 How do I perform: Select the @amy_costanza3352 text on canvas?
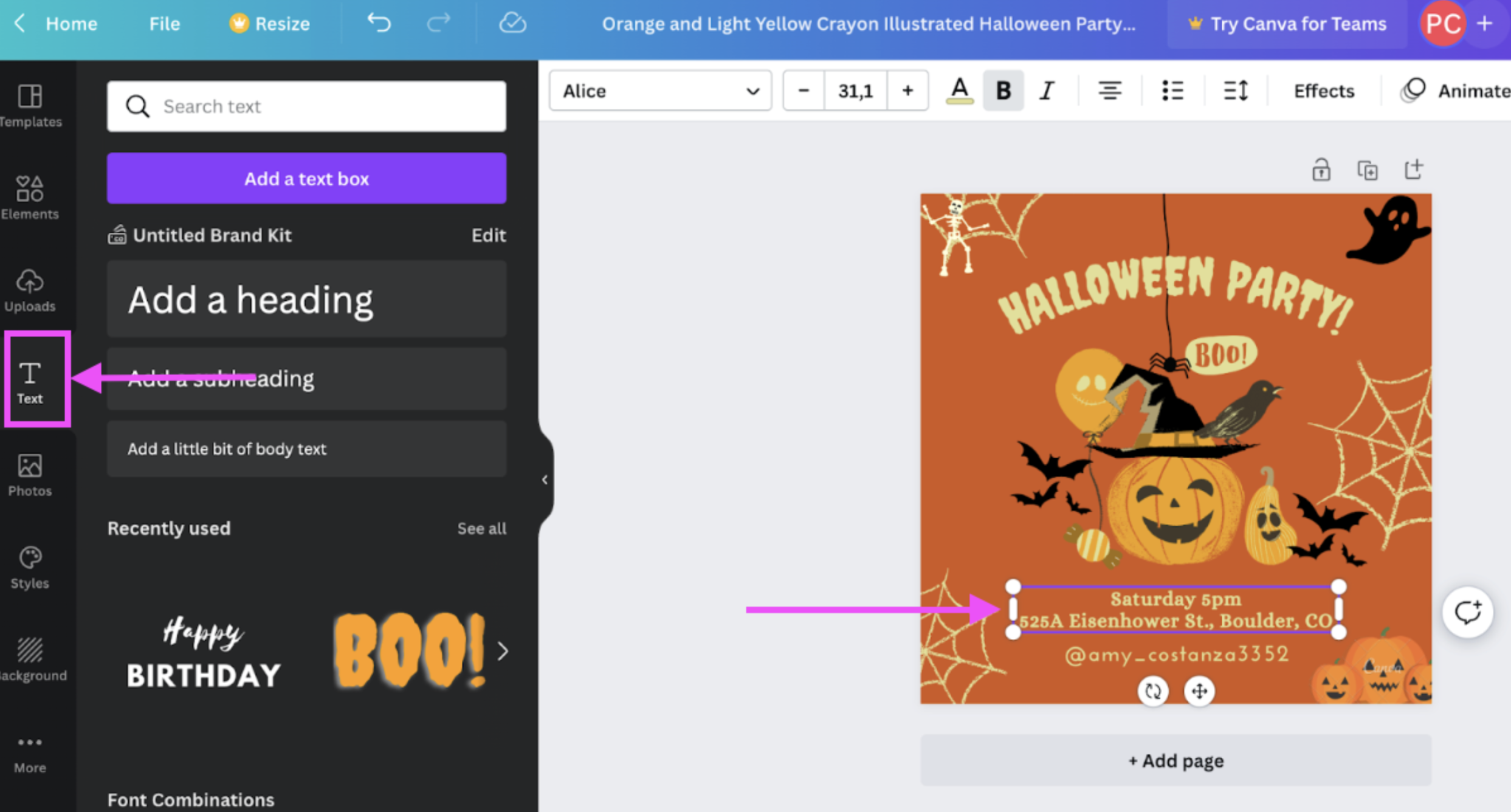[x=1175, y=655]
